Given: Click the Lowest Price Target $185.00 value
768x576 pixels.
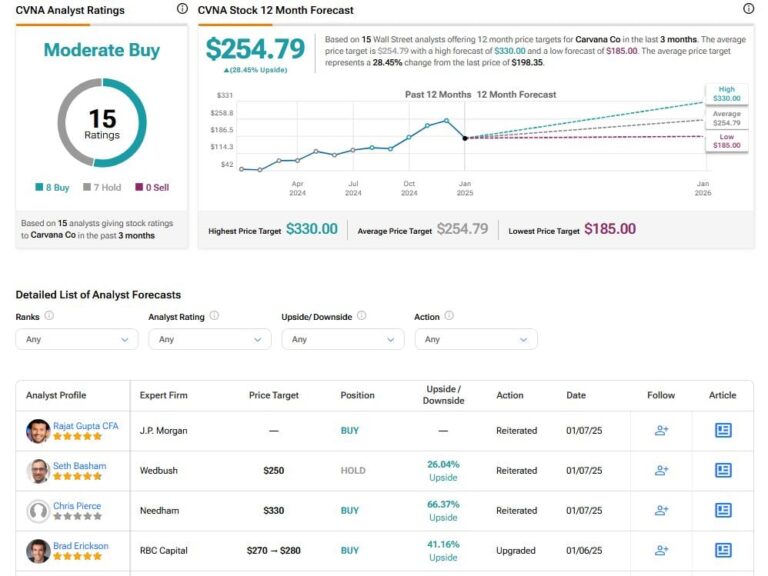Looking at the screenshot, I should click(x=610, y=229).
